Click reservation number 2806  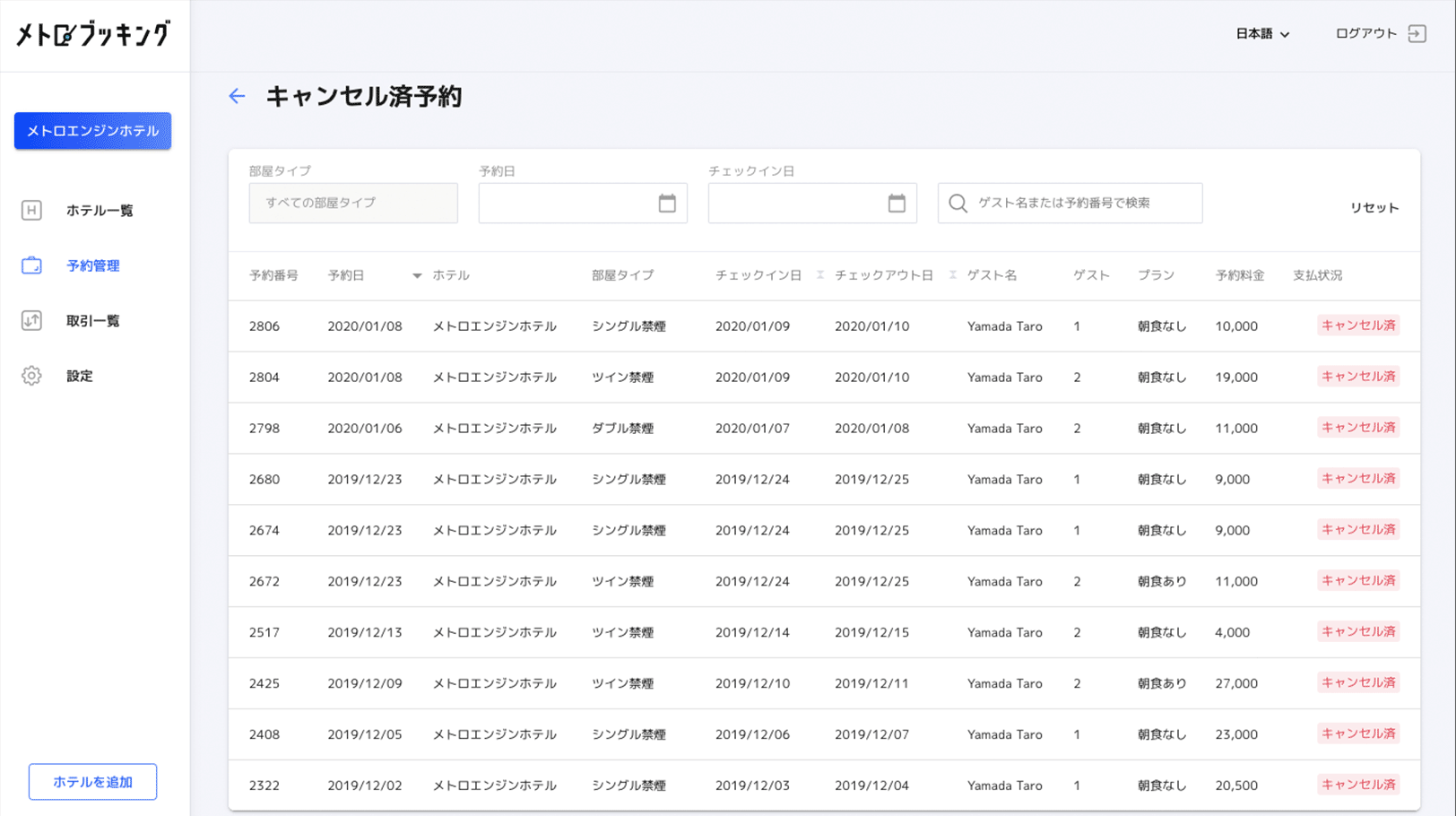pyautogui.click(x=264, y=326)
